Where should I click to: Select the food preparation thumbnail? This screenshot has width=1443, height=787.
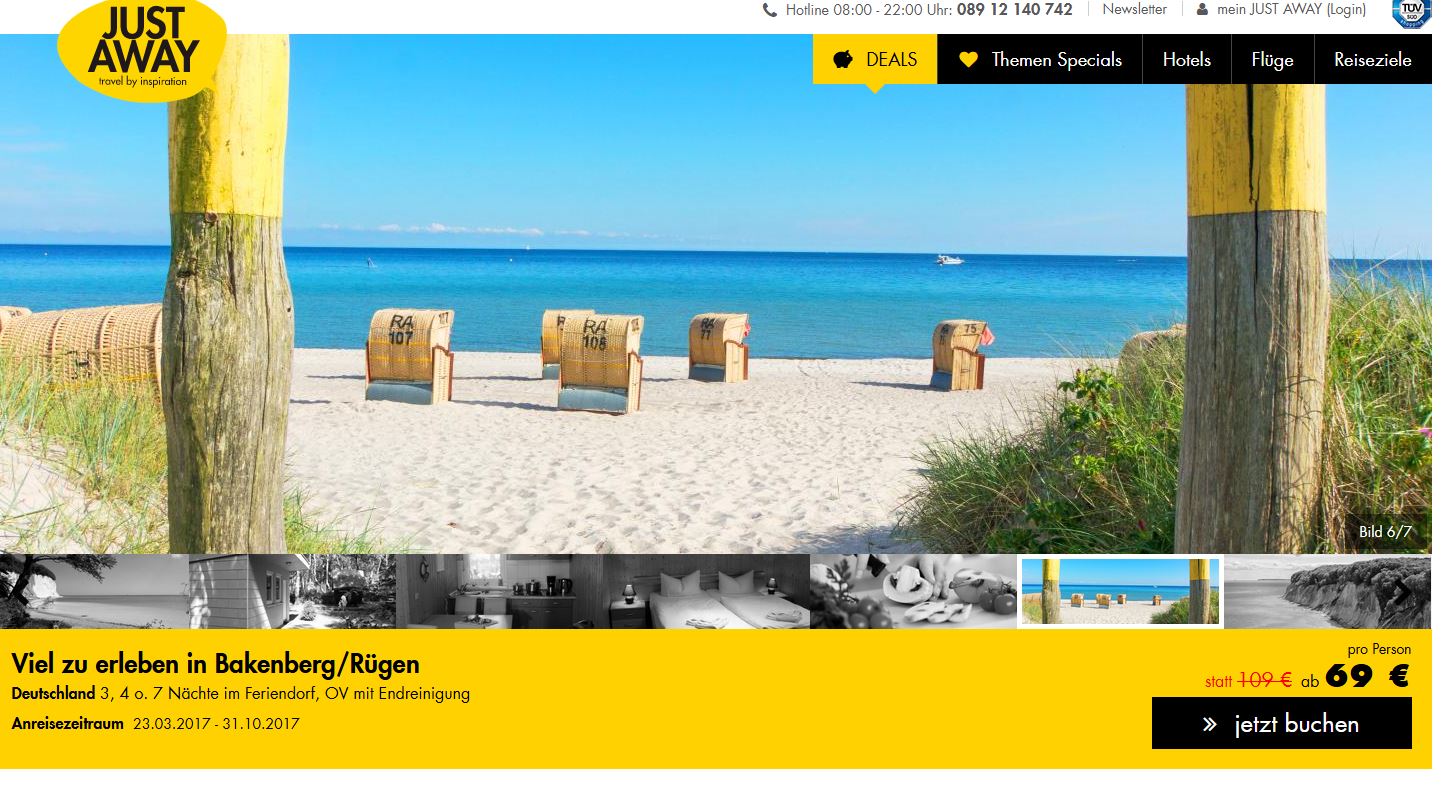click(x=914, y=592)
